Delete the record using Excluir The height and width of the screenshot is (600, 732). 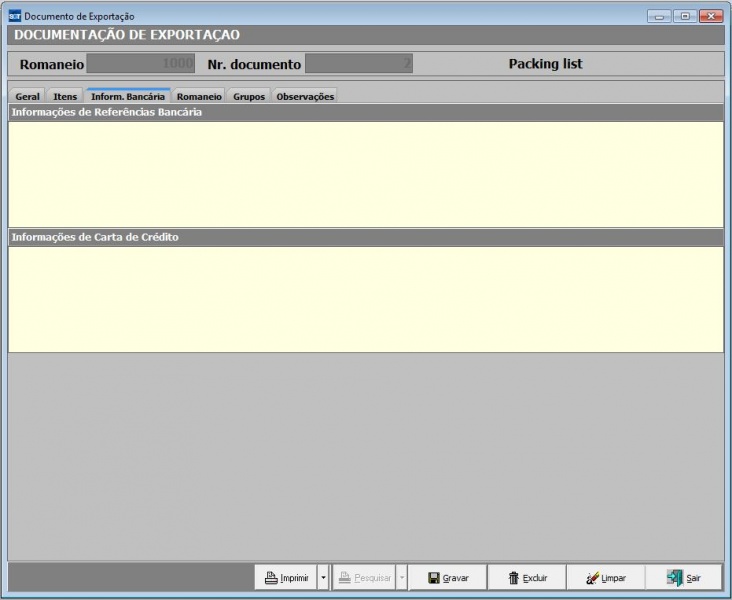(527, 578)
